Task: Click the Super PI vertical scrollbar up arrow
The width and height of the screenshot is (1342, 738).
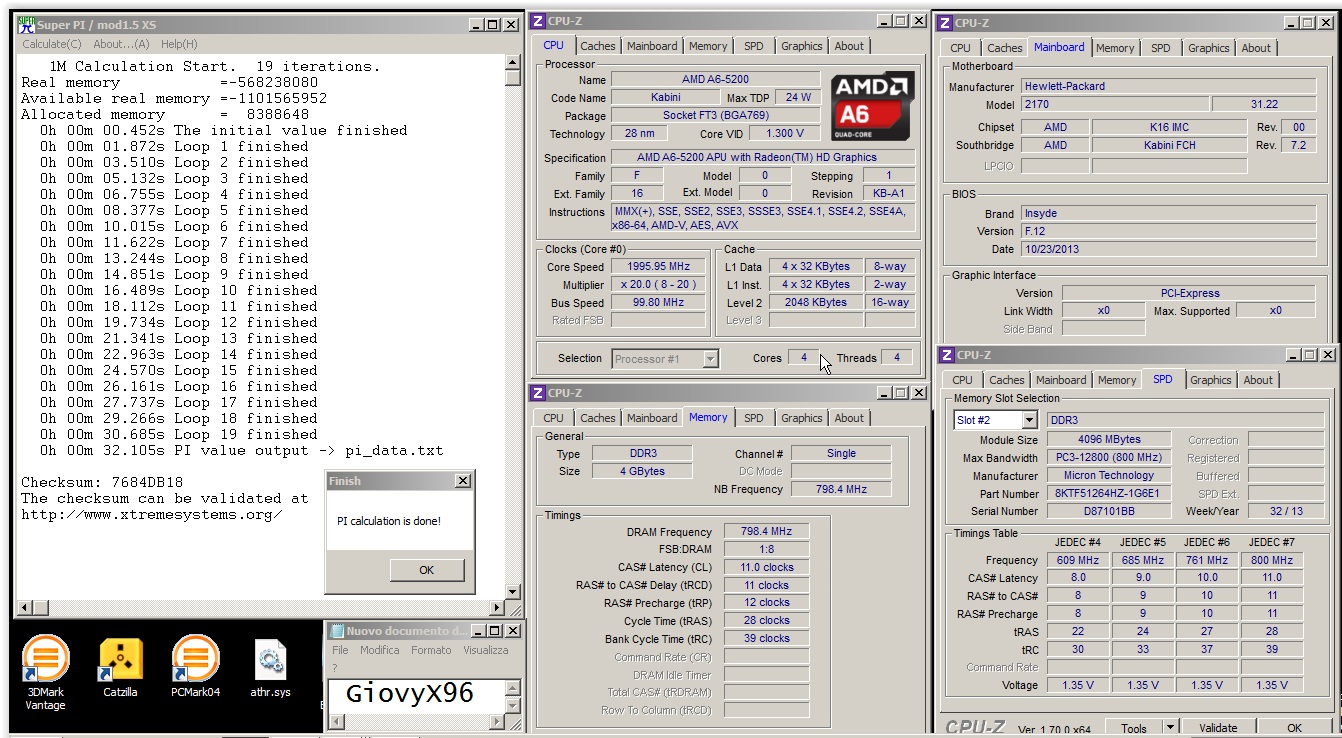Action: (513, 61)
